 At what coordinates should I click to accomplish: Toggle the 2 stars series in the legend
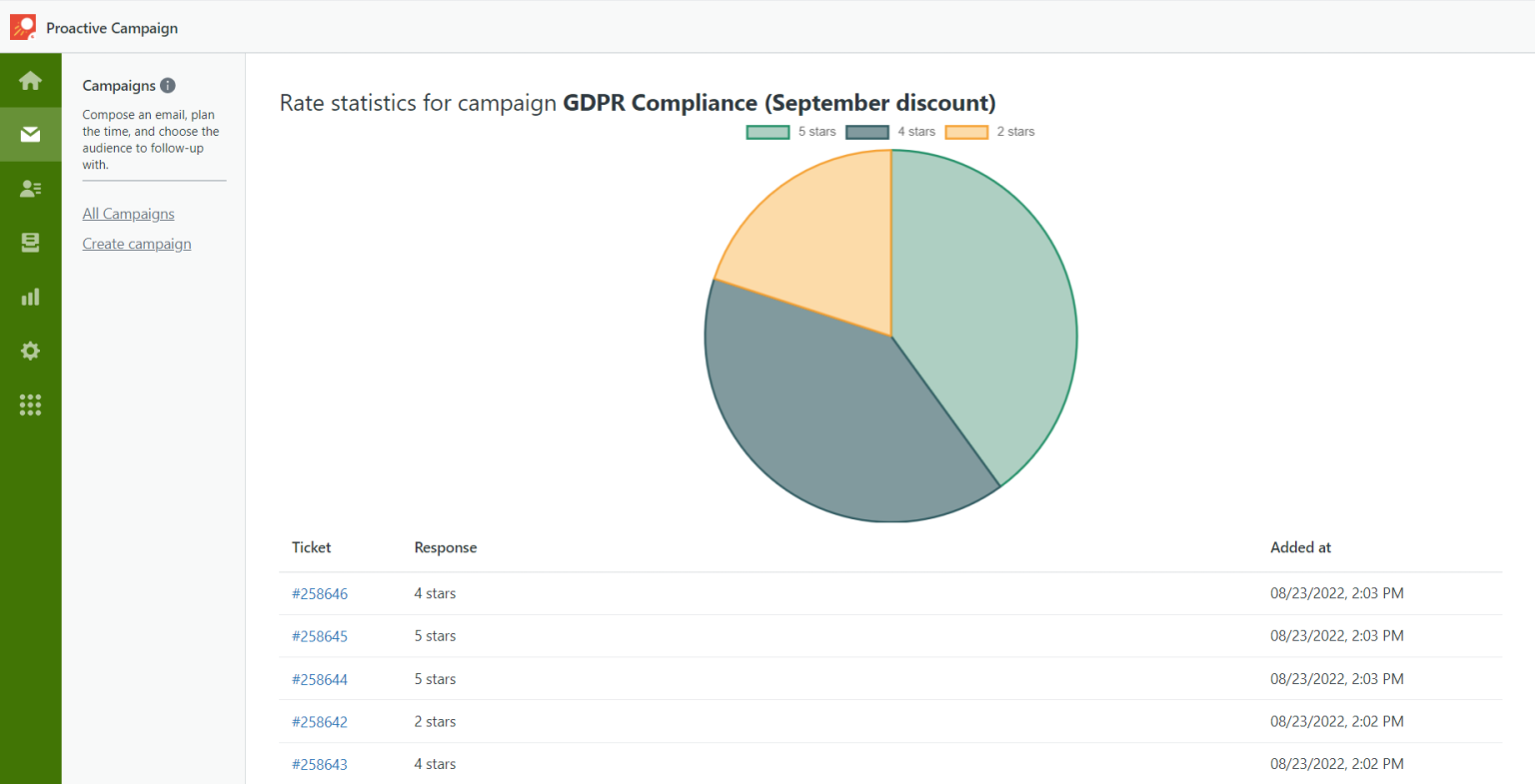pos(989,131)
